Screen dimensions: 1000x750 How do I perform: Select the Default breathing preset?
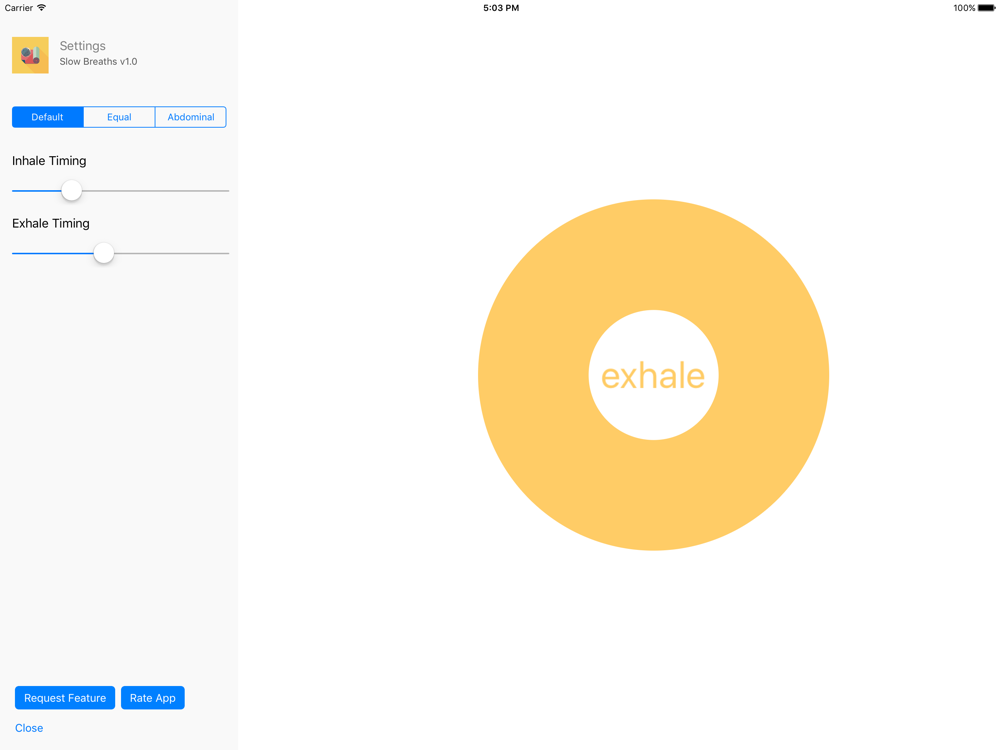(x=48, y=117)
